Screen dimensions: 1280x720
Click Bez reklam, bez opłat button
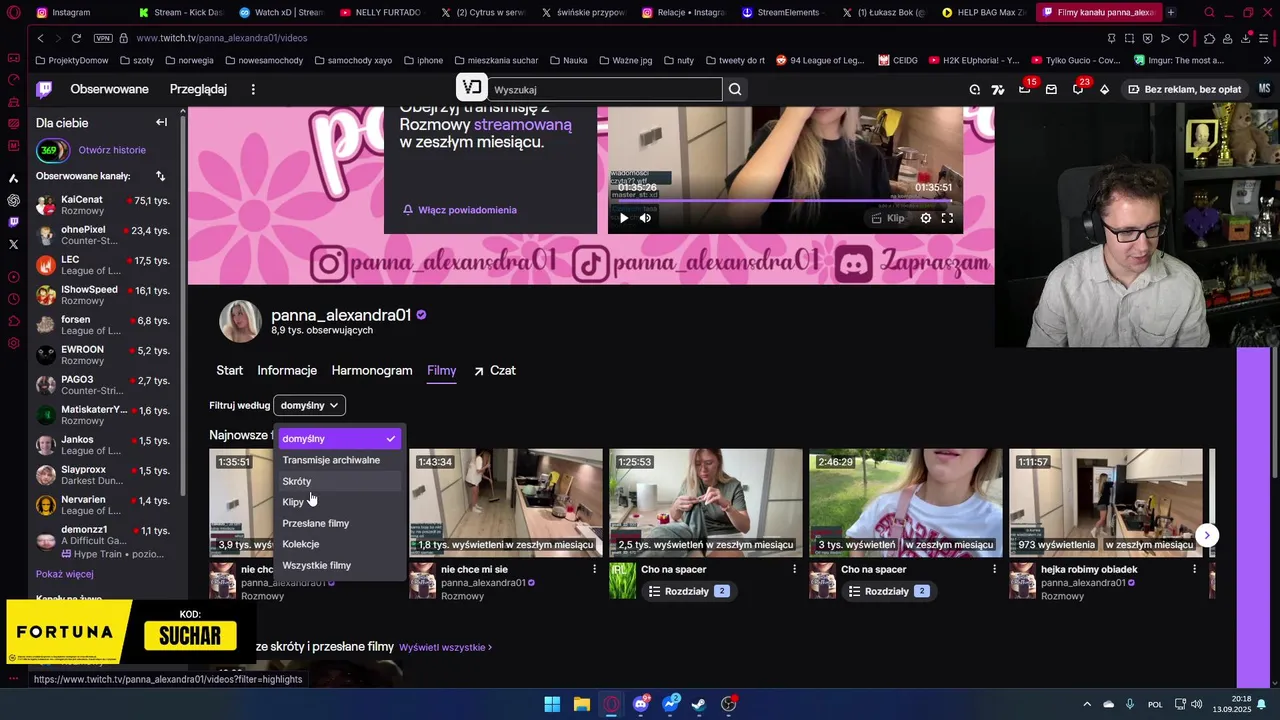click(x=1184, y=89)
